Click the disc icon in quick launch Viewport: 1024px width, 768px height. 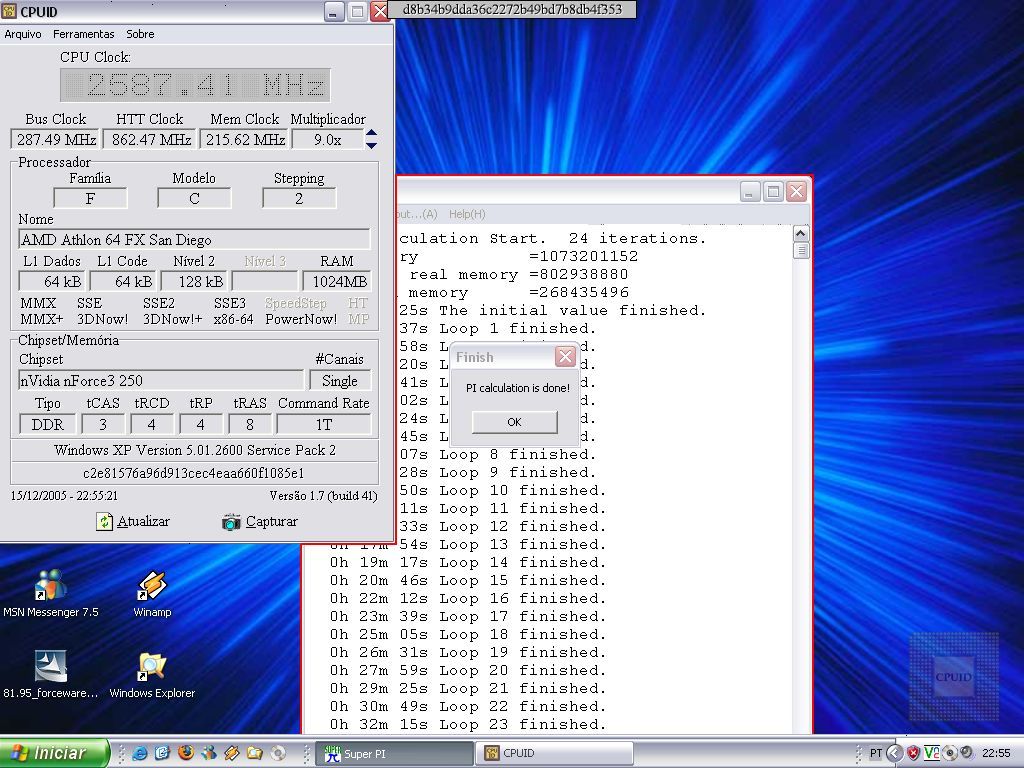coord(278,753)
